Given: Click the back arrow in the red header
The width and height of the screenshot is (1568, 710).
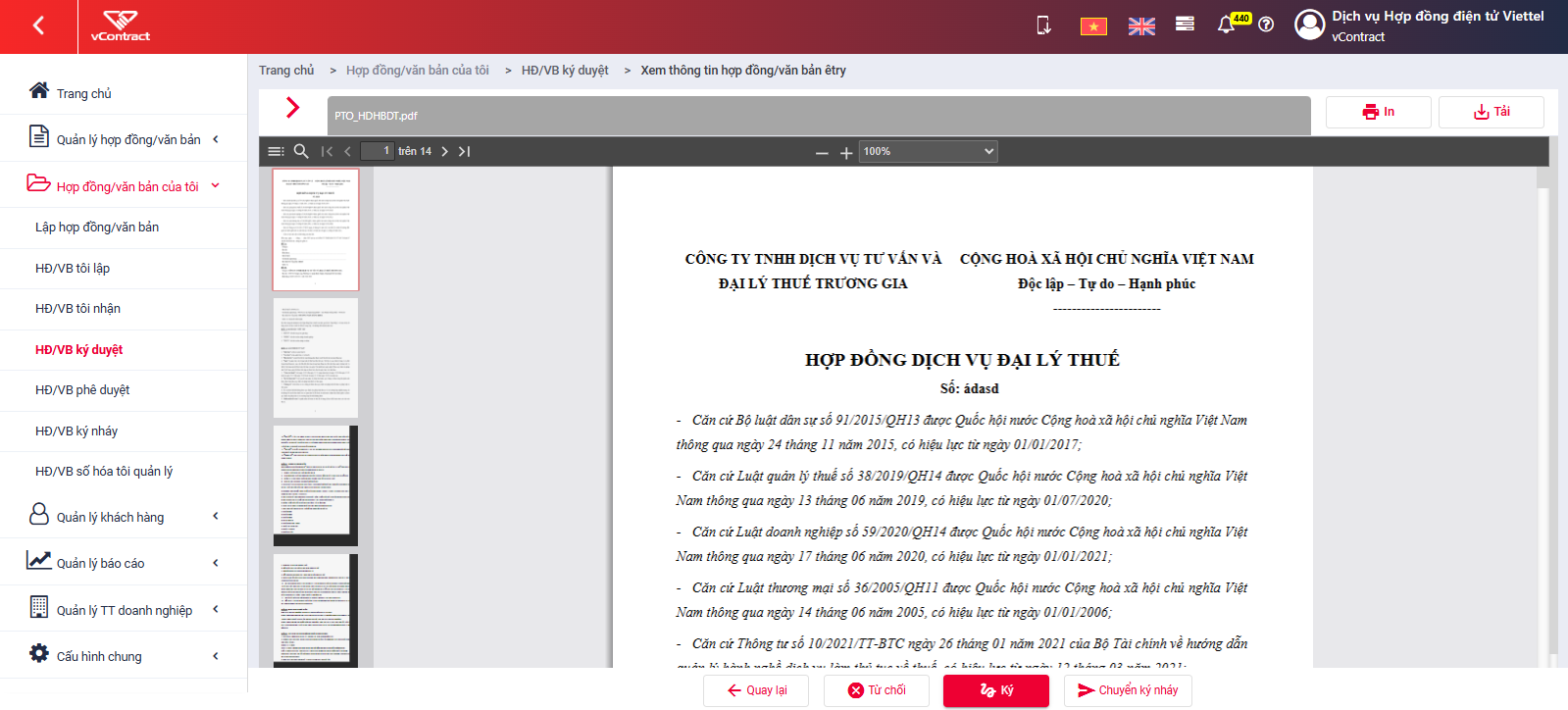Looking at the screenshot, I should [38, 25].
